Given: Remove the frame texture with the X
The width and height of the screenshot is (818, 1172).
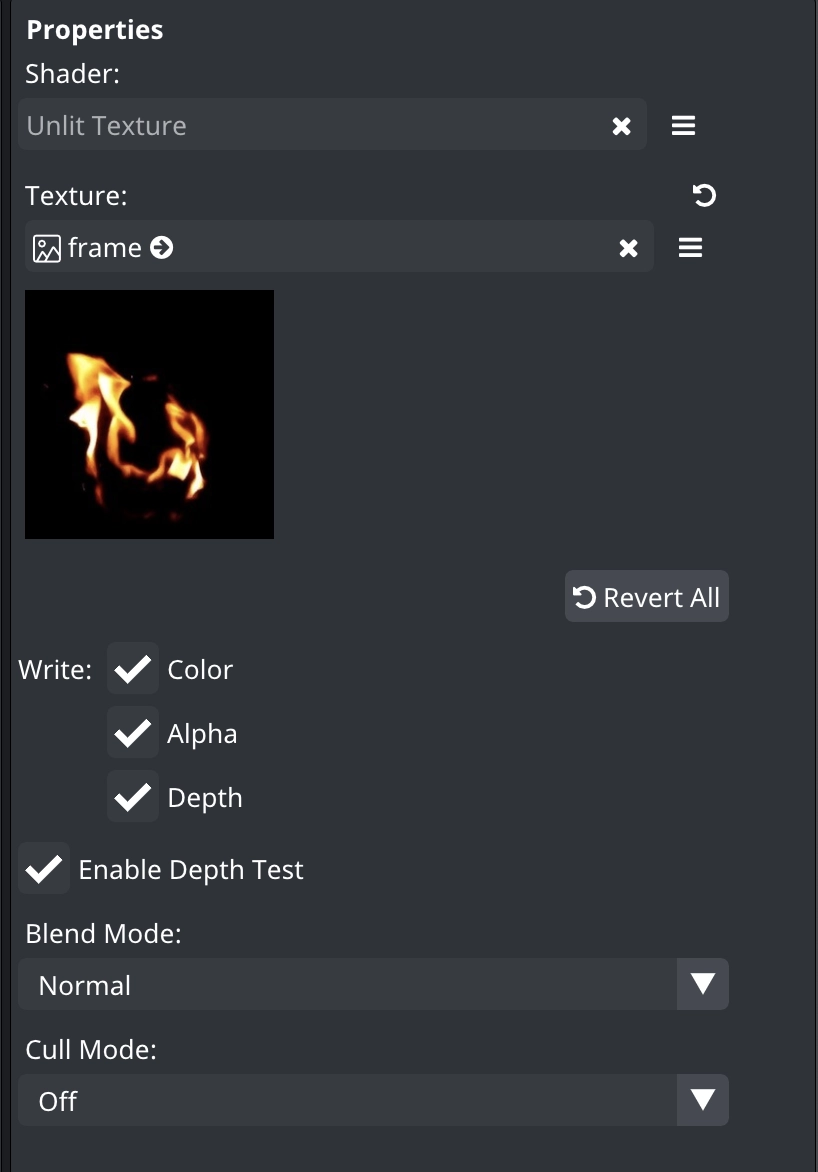Looking at the screenshot, I should [628, 248].
